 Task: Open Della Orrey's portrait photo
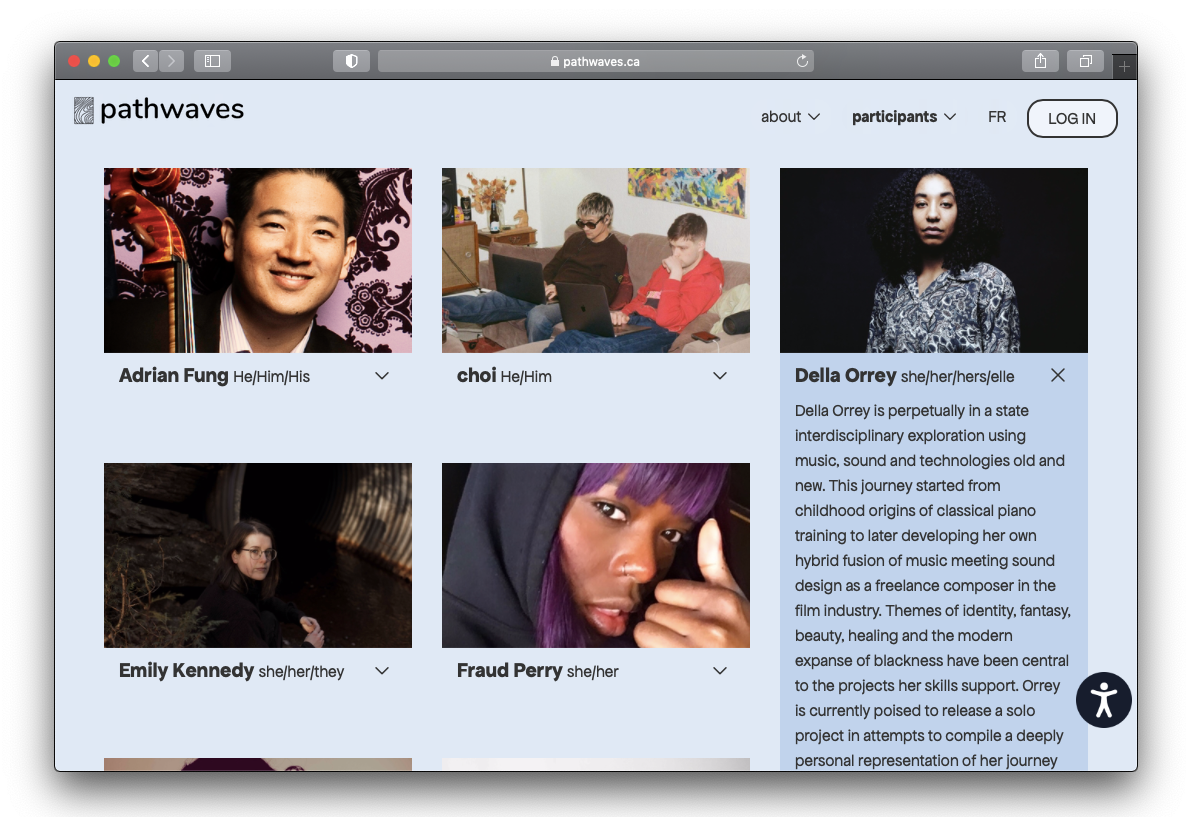tap(934, 260)
